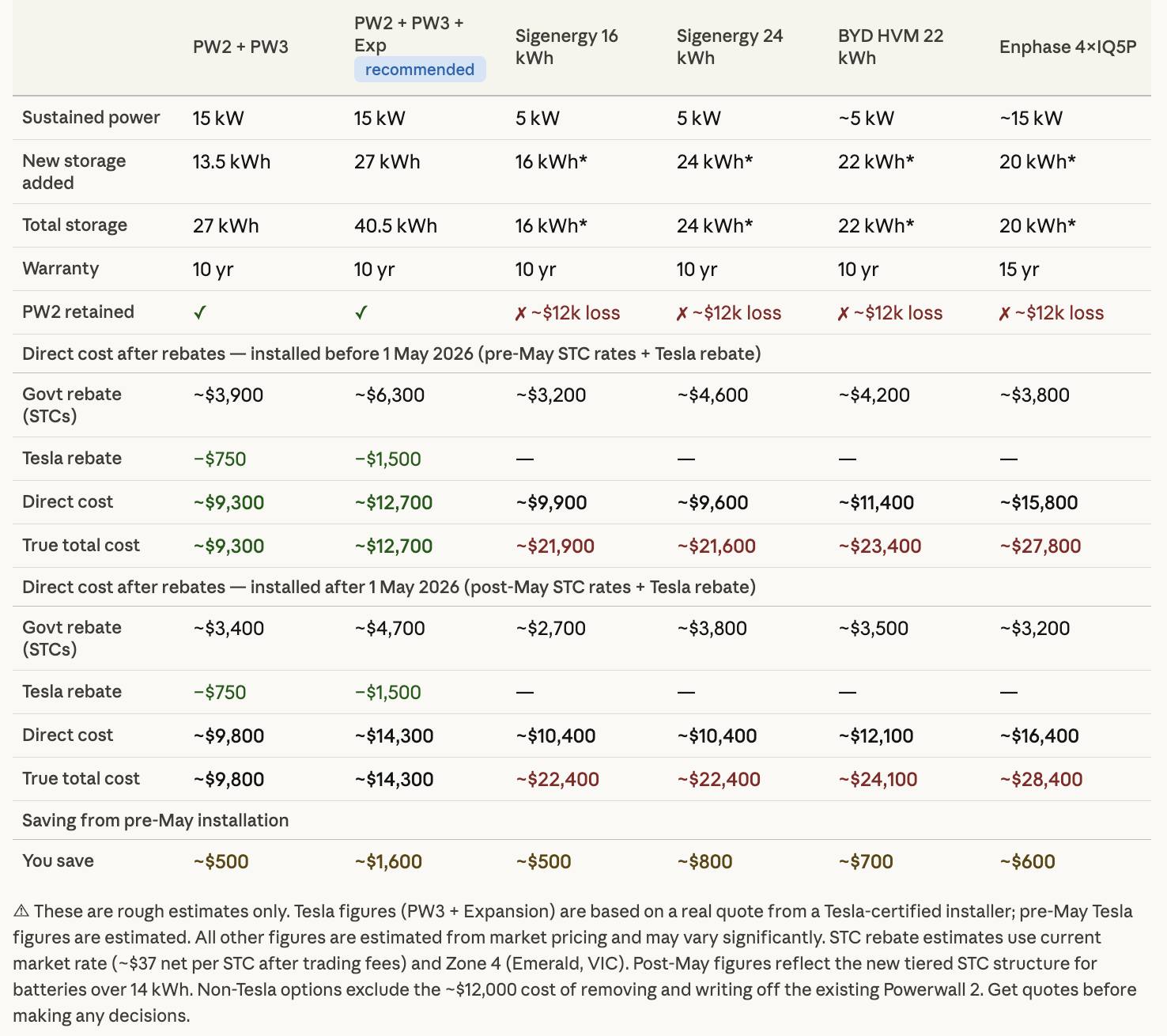Select the Sigenergy 16 kWh column header
Image resolution: width=1167 pixels, height=1036 pixels.
[x=566, y=47]
